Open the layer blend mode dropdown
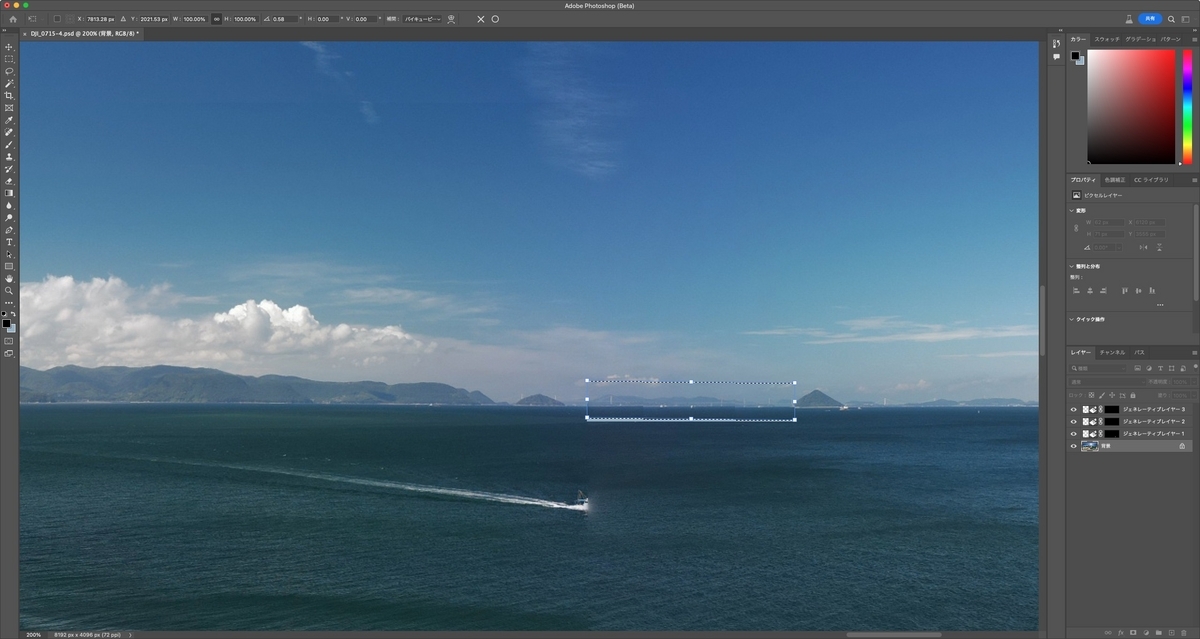 click(x=1105, y=381)
